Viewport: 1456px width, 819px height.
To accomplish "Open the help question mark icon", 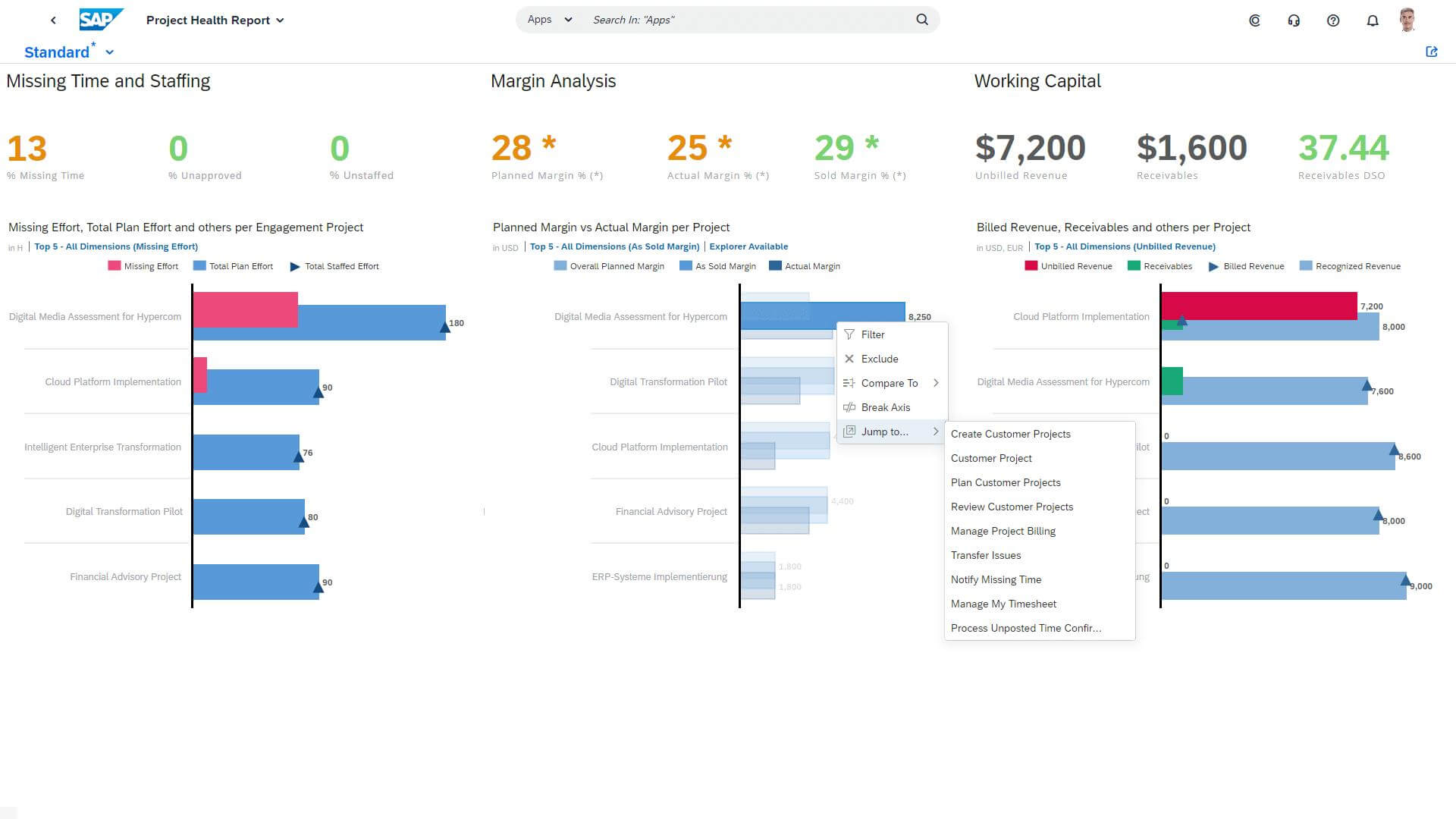I will click(1333, 20).
